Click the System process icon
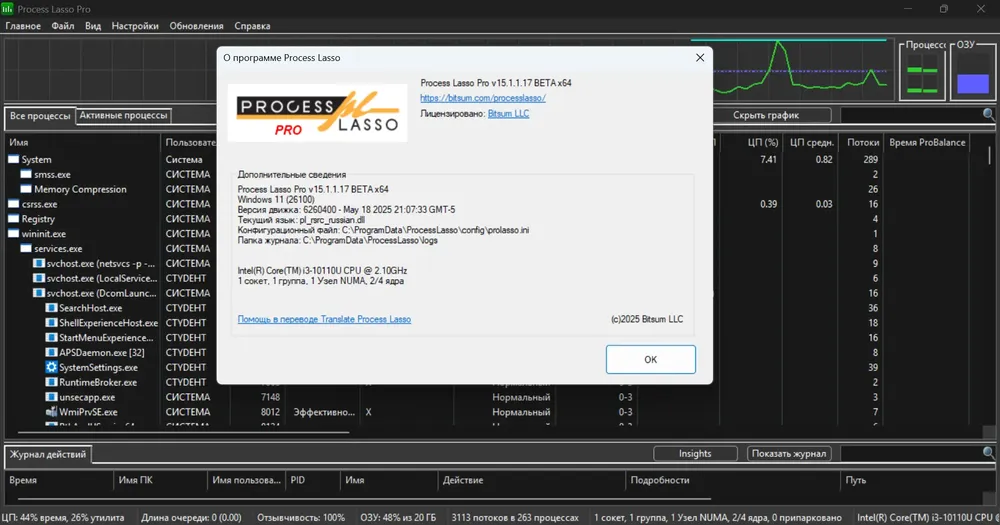The width and height of the screenshot is (1000, 525). tap(13, 159)
